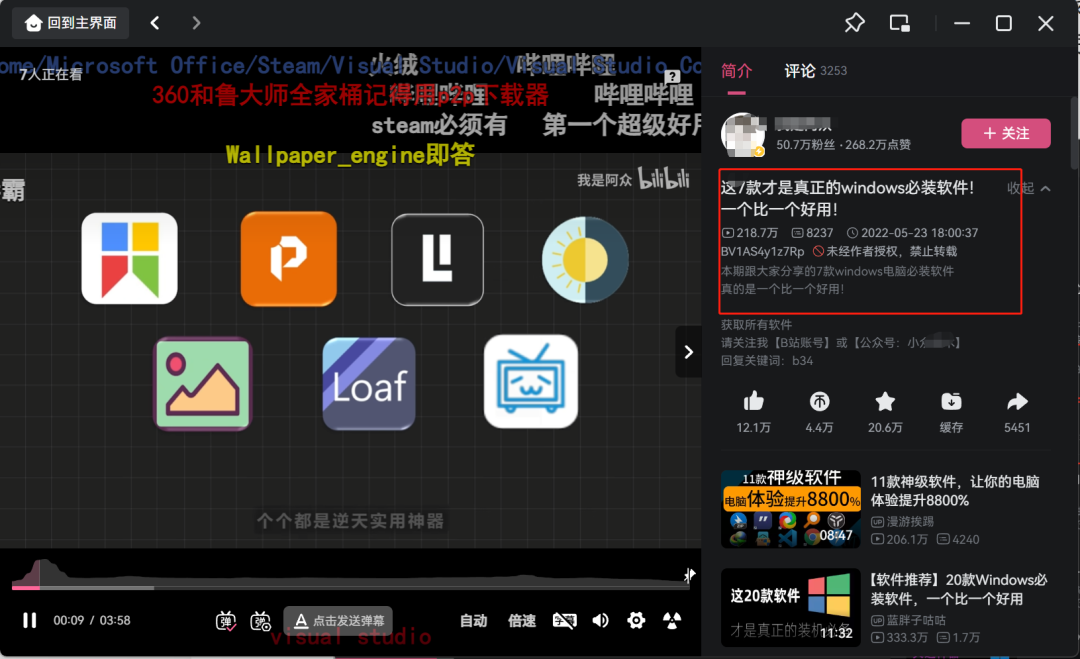1080x659 pixels.
Task: Like the video with thumbs-up
Action: point(754,401)
